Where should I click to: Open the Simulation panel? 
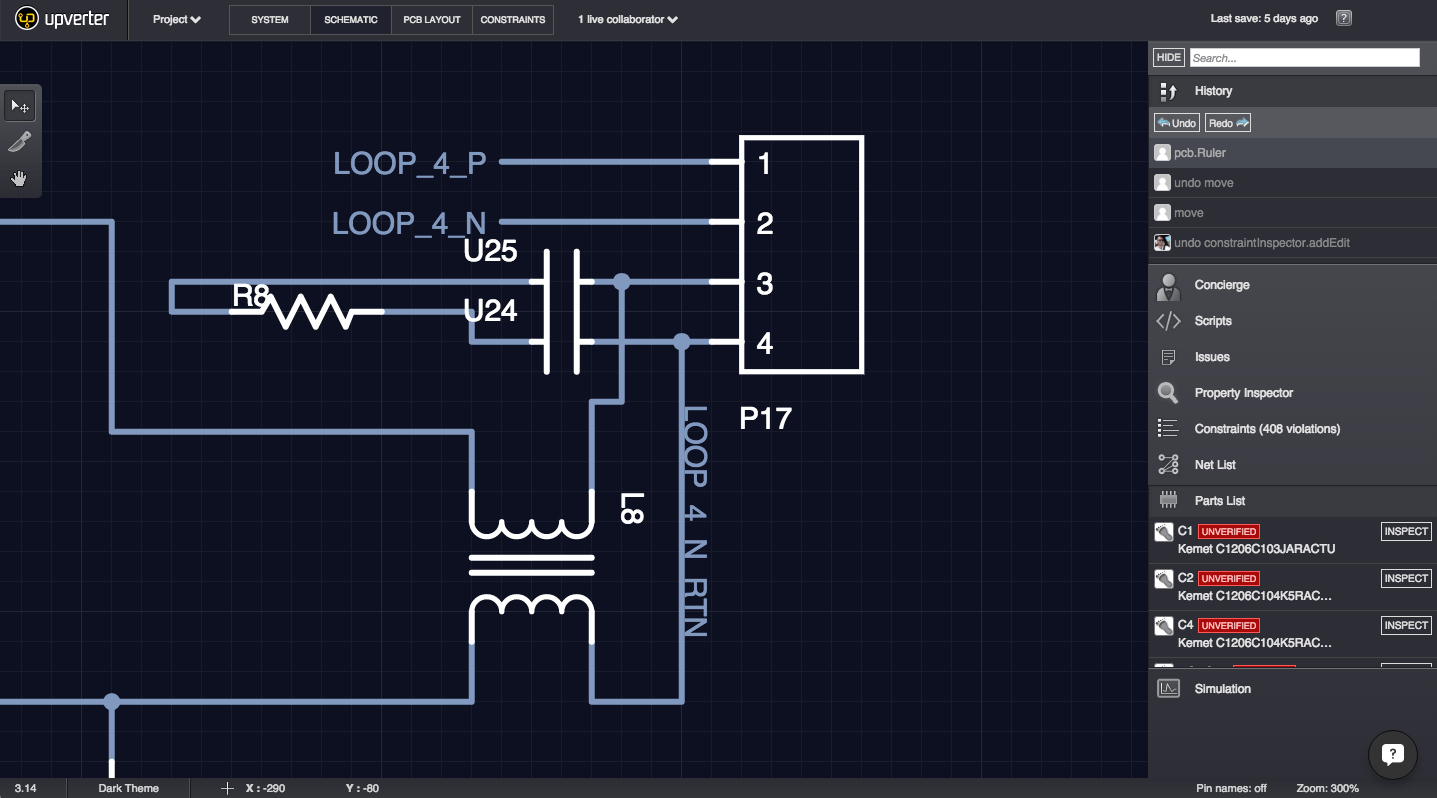[x=1222, y=688]
